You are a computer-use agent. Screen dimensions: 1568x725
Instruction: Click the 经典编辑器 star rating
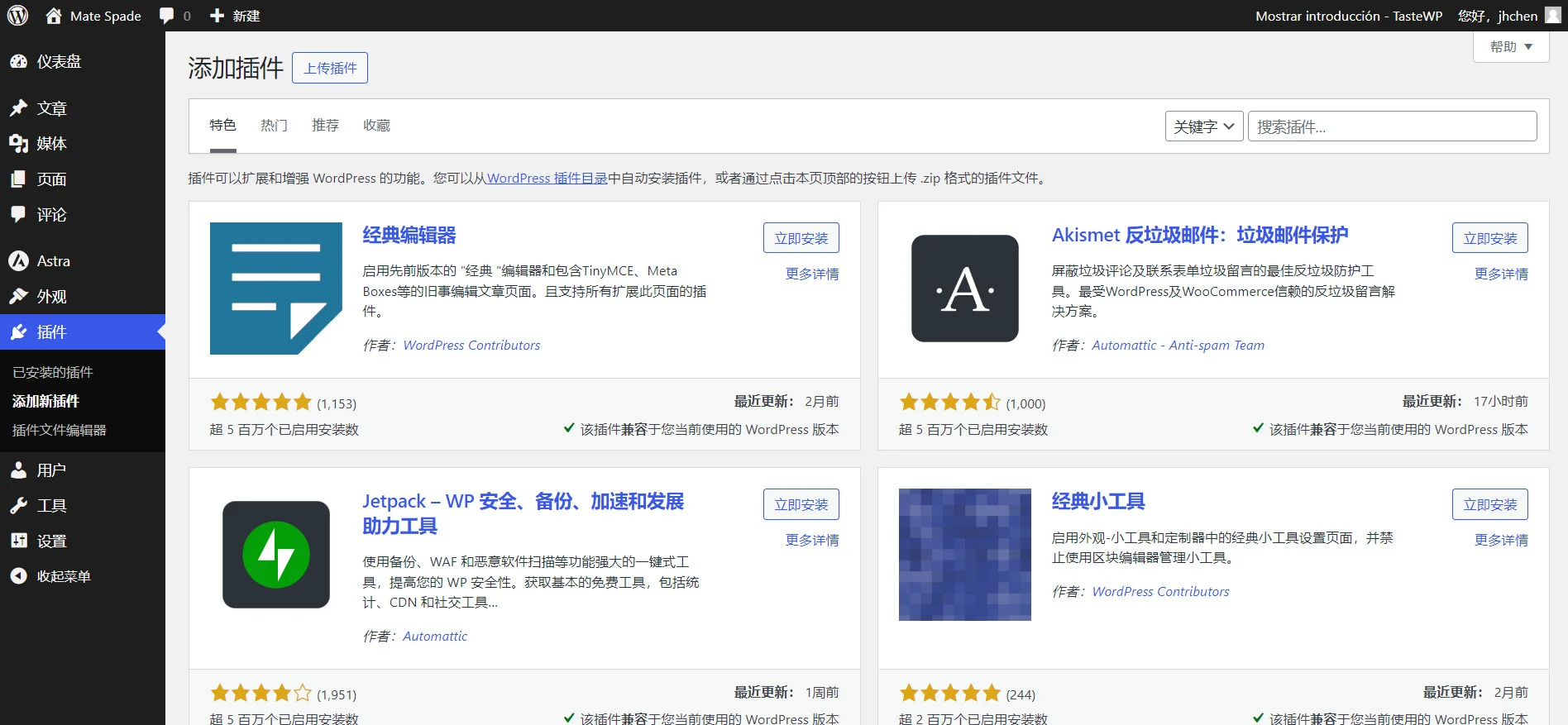pos(261,403)
